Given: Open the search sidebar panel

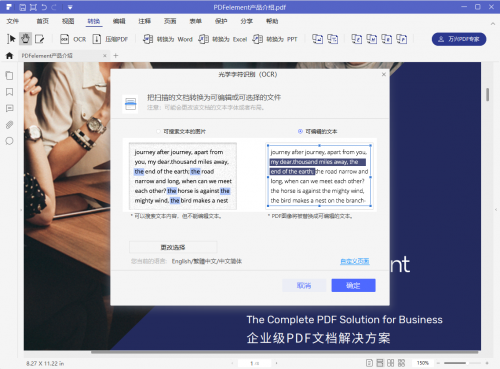Looking at the screenshot, I should (x=9, y=141).
